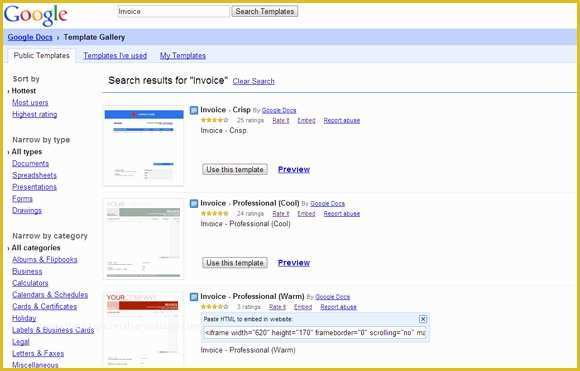Open the Holiday category
This screenshot has height=371, width=580.
(x=24, y=318)
